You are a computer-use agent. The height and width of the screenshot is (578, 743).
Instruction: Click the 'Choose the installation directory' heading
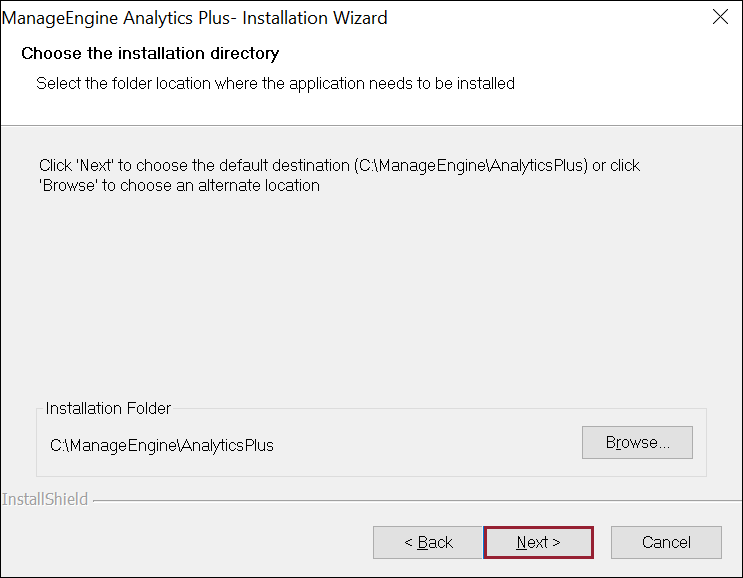tap(150, 53)
